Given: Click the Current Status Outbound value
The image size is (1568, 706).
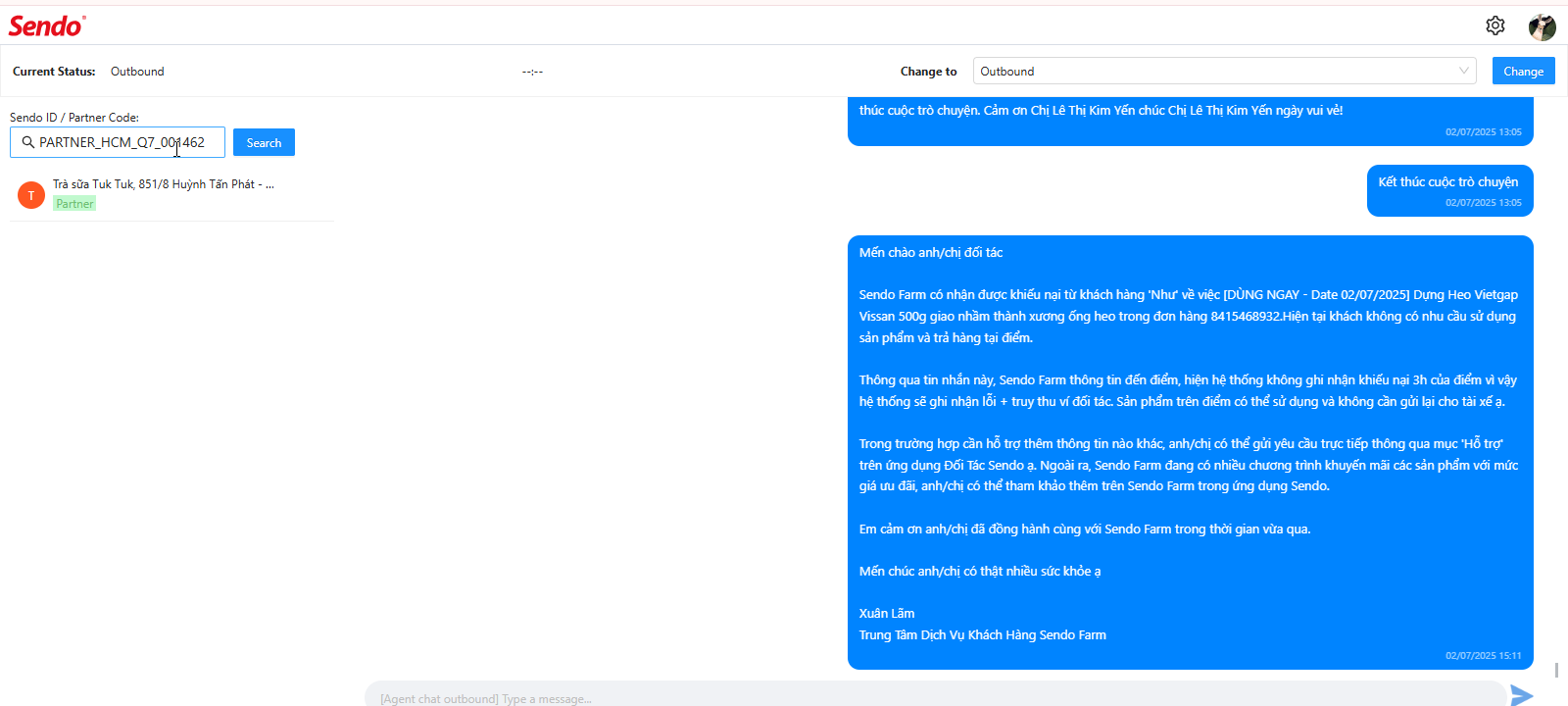Looking at the screenshot, I should 137,72.
